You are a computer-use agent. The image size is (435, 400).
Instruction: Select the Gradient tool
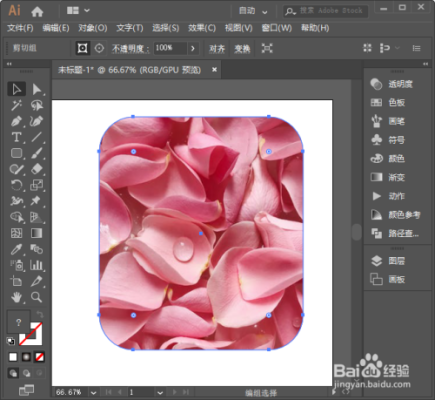pos(36,233)
